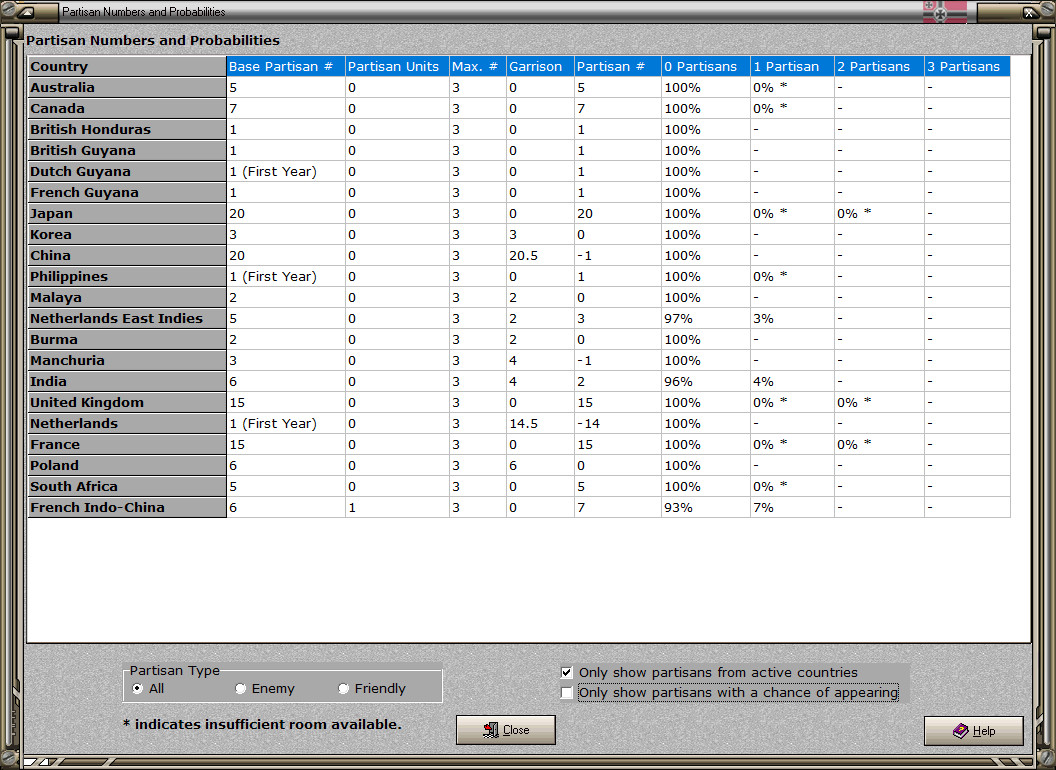Click Netherlands East Indies 97% cell
Screen dimensions: 1056x770
[x=706, y=318]
